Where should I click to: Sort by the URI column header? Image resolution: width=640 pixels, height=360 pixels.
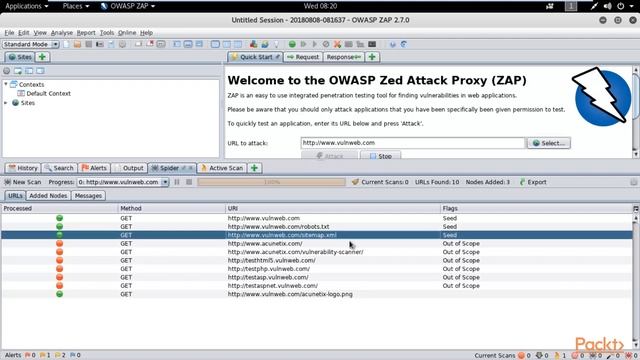pyautogui.click(x=333, y=208)
